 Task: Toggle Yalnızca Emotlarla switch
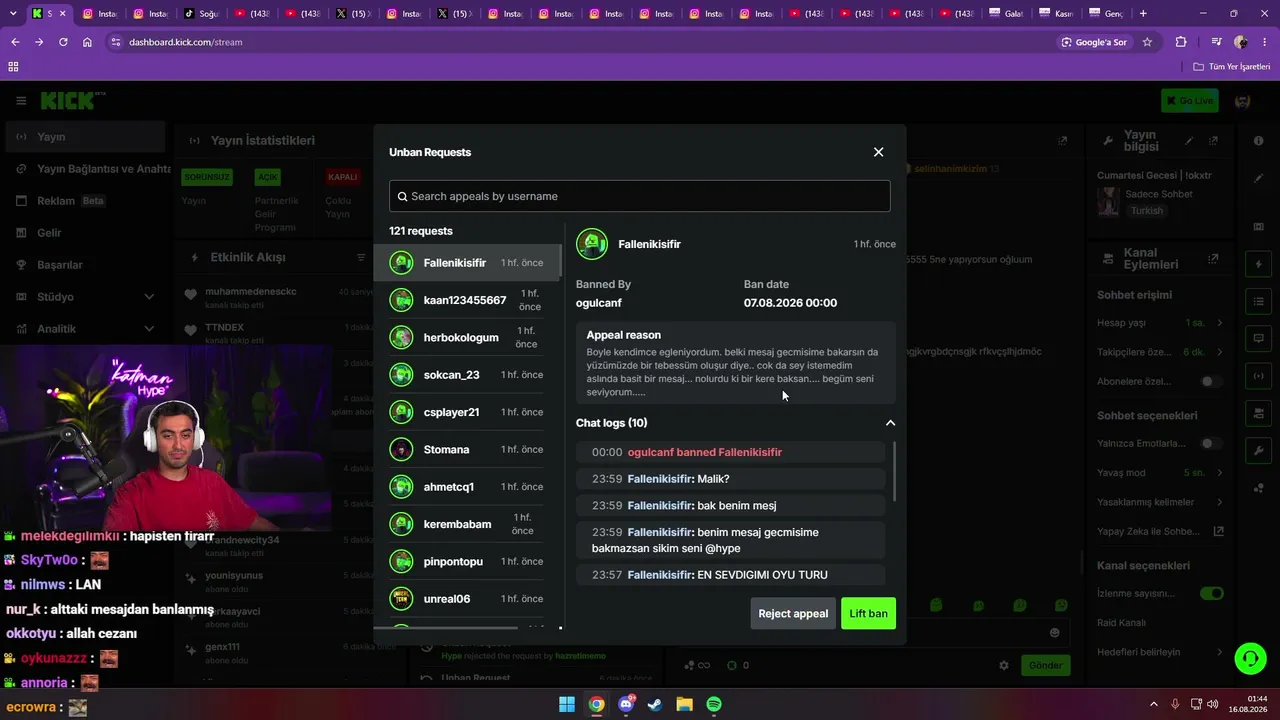1211,443
